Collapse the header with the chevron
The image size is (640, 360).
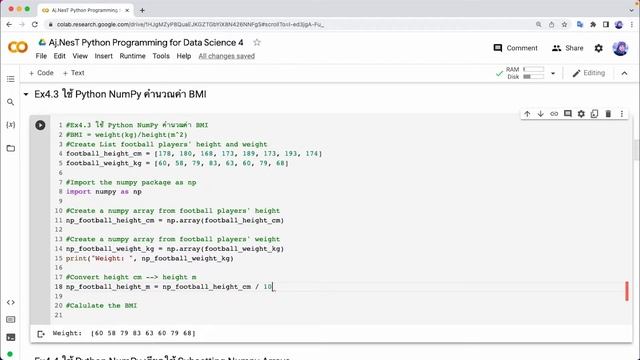click(x=624, y=73)
